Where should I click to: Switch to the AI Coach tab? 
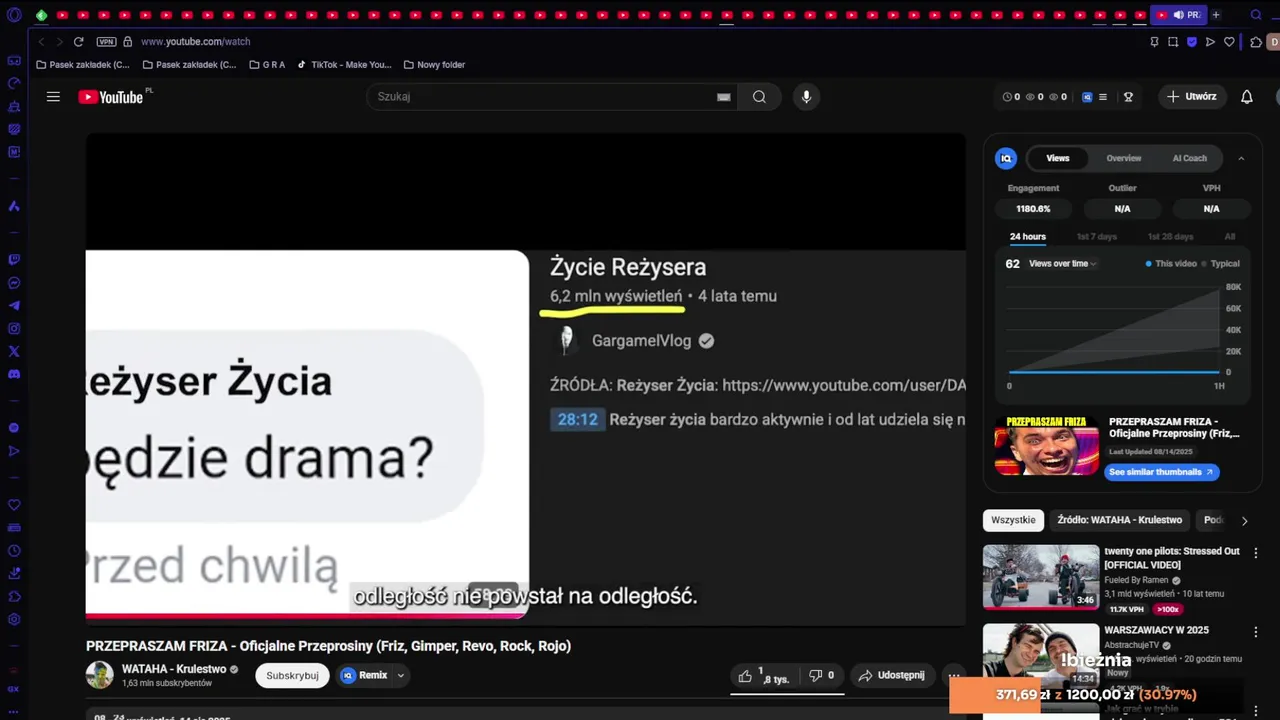[1190, 158]
